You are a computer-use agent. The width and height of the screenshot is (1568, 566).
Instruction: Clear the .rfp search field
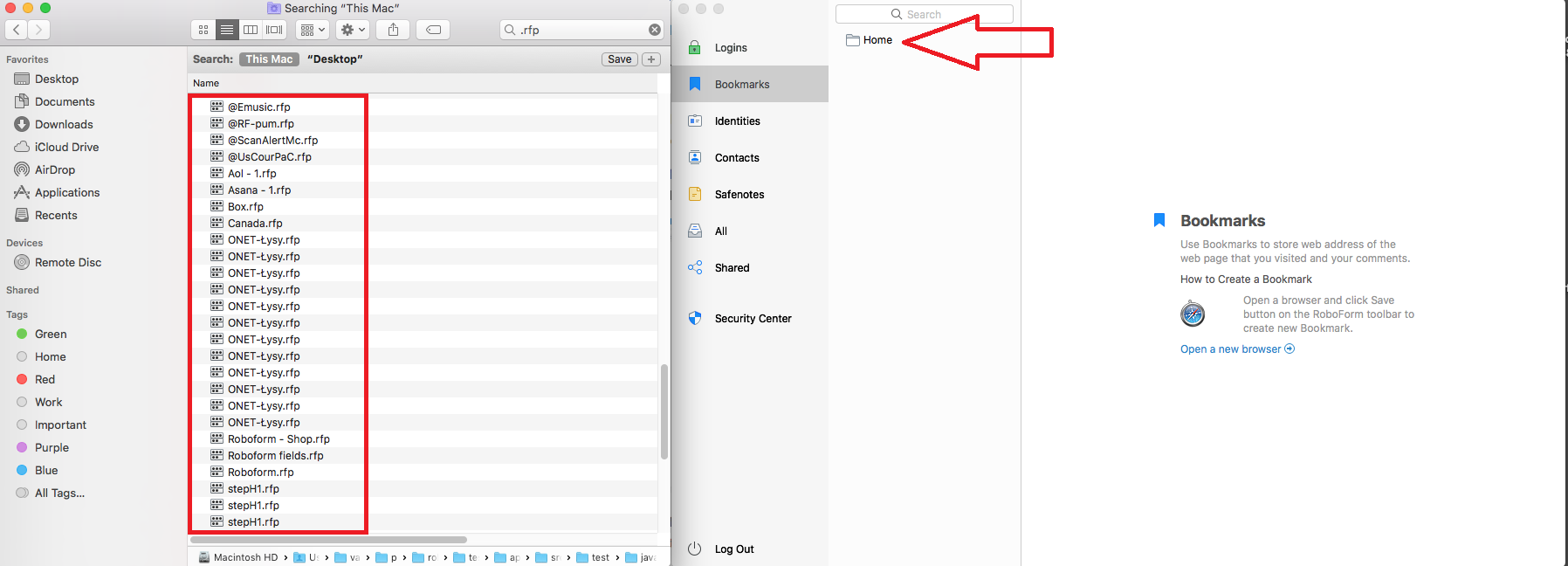pos(655,30)
